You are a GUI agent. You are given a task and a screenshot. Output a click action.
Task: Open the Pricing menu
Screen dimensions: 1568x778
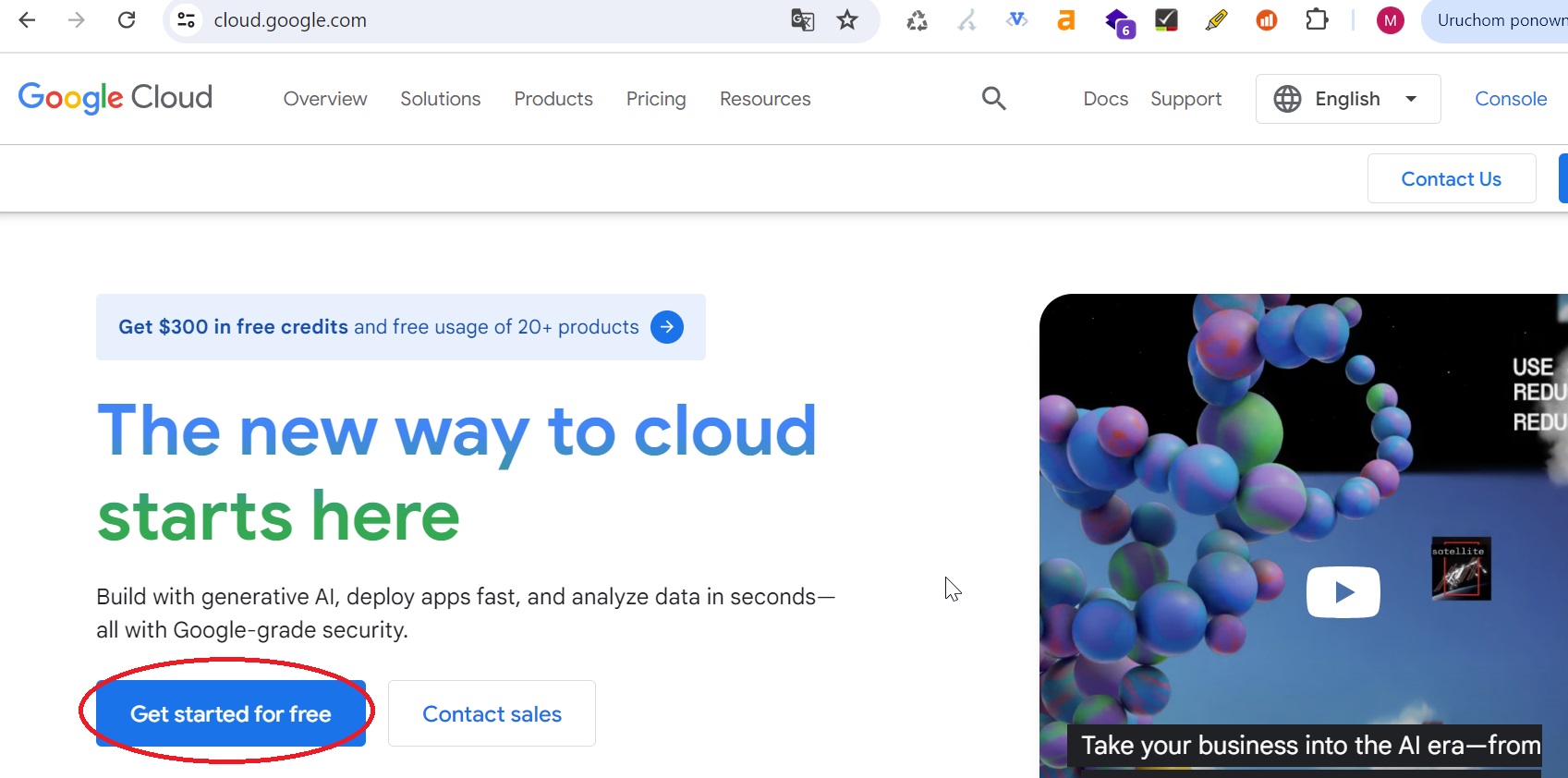click(656, 99)
